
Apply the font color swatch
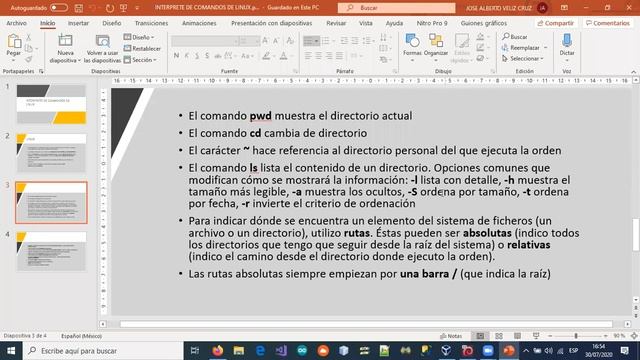pyautogui.click(x=285, y=56)
